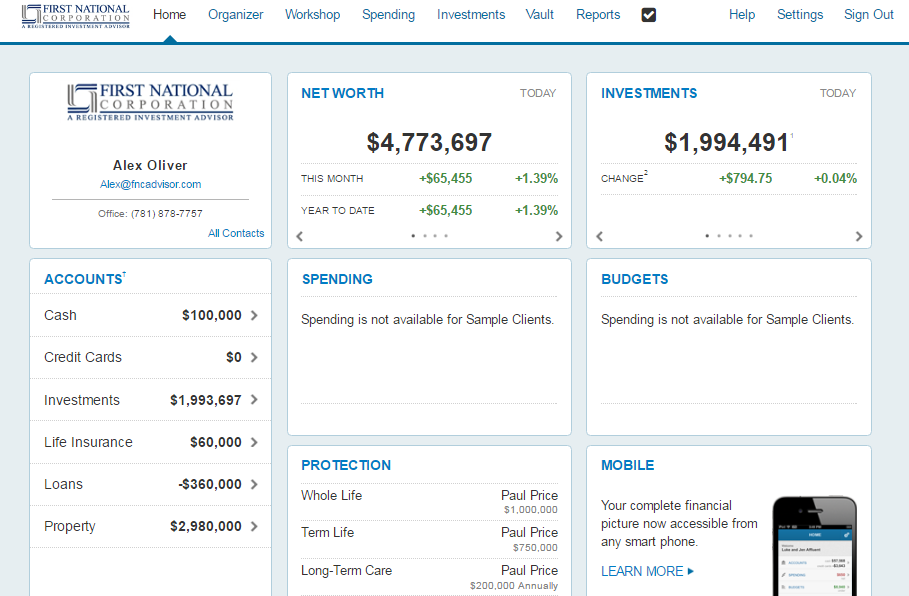Screen dimensions: 909x596
Task: Open the Home tab
Action: [x=169, y=14]
